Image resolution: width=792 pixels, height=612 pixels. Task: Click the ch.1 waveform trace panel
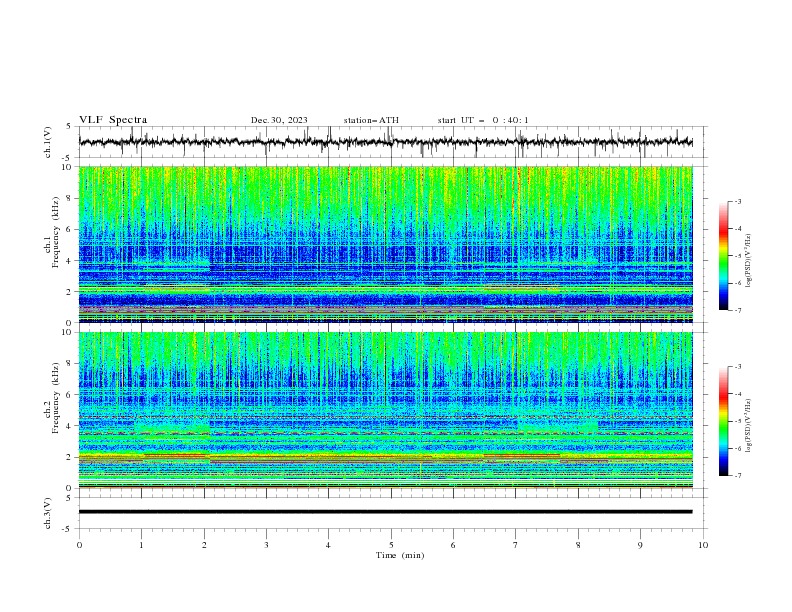click(393, 142)
